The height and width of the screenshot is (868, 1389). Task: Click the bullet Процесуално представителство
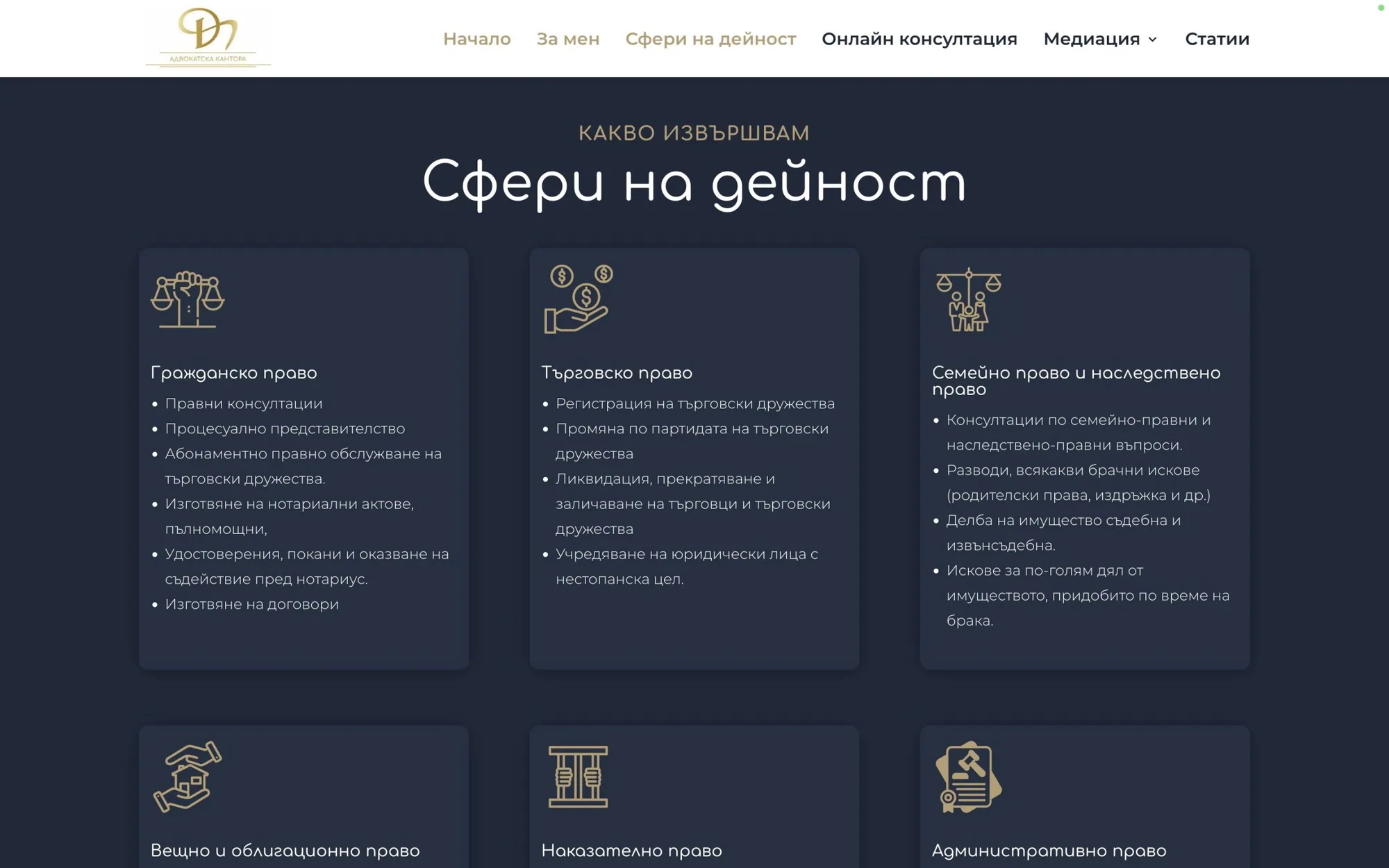[285, 428]
